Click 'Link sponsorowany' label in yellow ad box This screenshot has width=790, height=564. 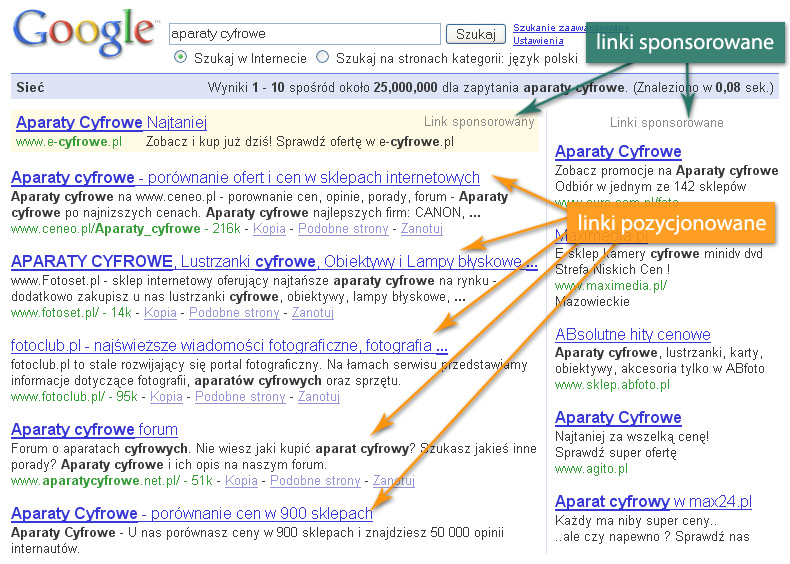pos(479,122)
